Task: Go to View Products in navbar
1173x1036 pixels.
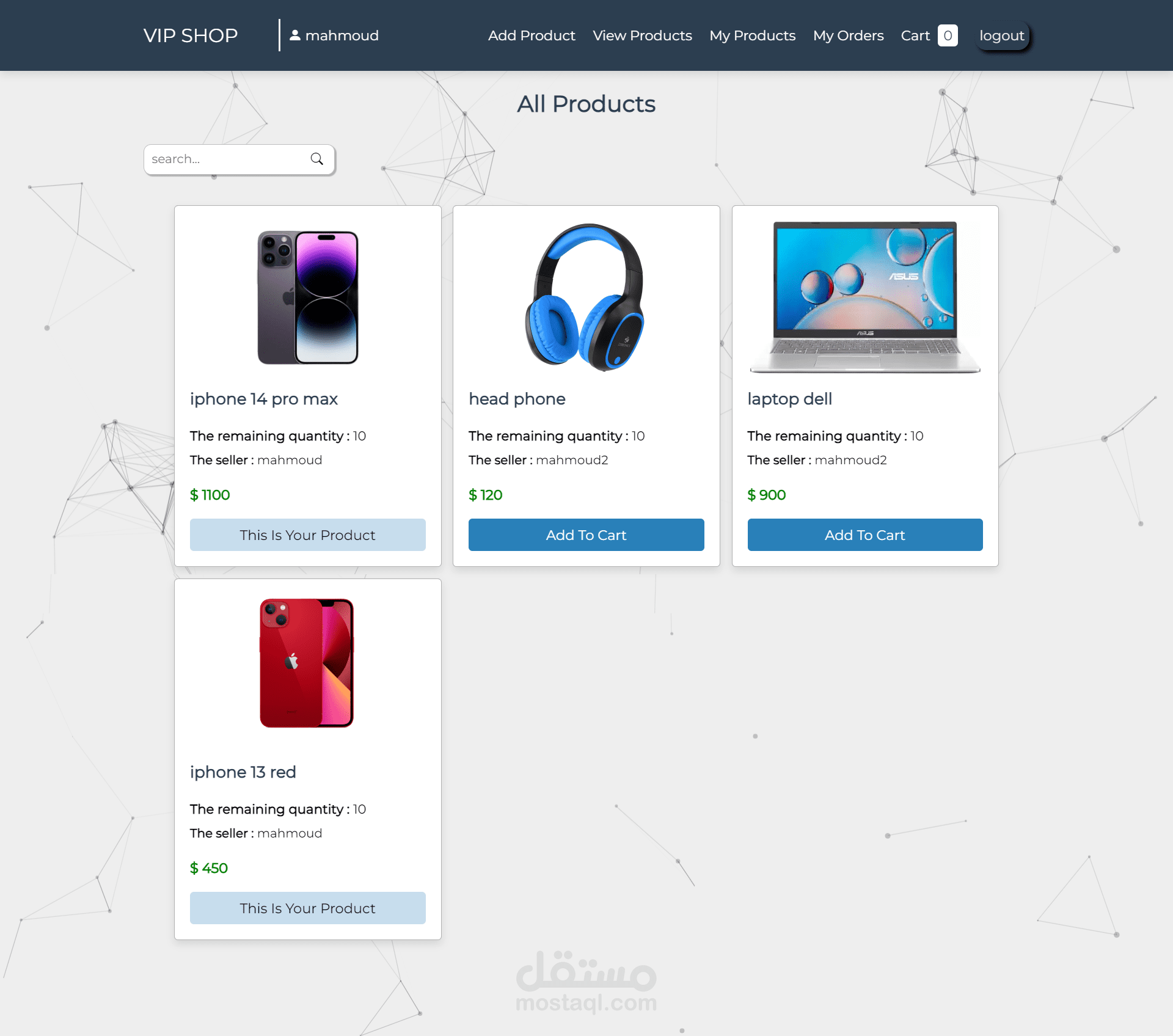Action: [x=642, y=35]
